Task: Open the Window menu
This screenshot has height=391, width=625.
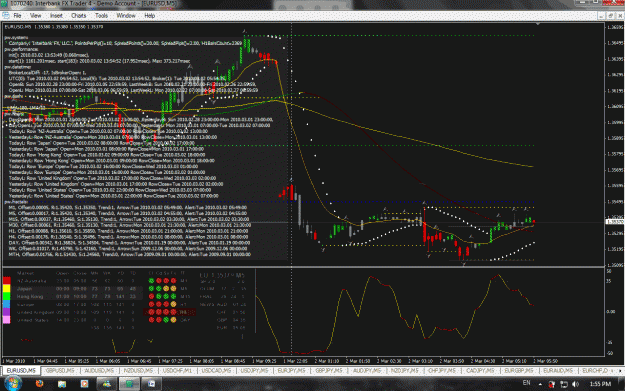Action: pos(126,16)
